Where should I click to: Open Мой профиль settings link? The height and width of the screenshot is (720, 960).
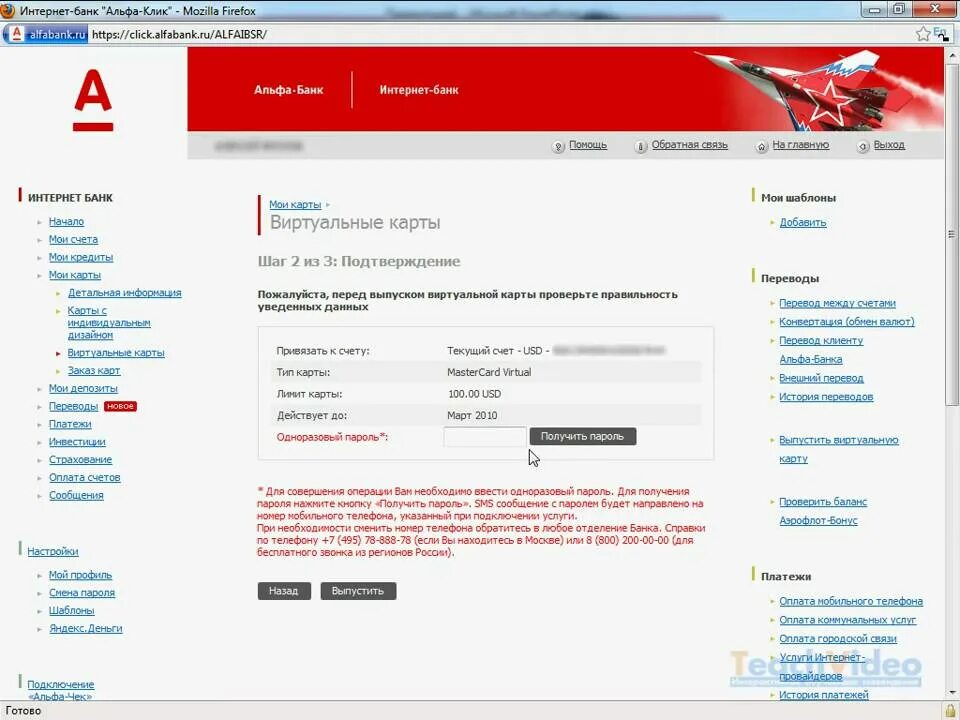click(80, 575)
